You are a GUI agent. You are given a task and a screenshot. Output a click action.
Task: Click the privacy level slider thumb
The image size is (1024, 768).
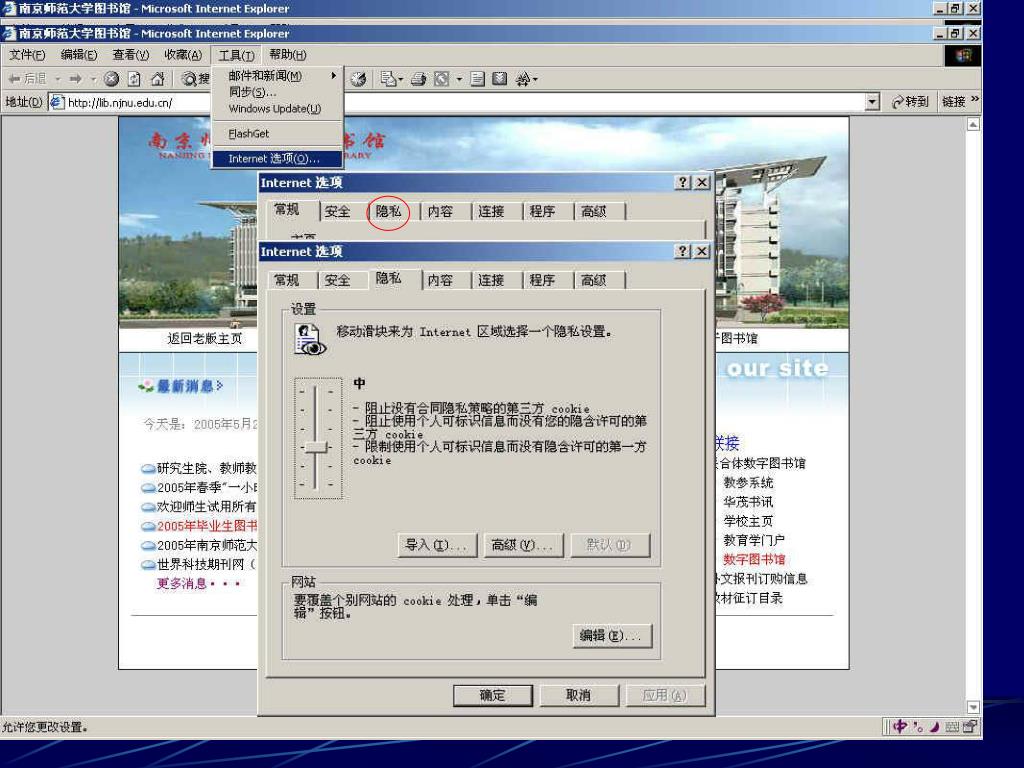[316, 447]
